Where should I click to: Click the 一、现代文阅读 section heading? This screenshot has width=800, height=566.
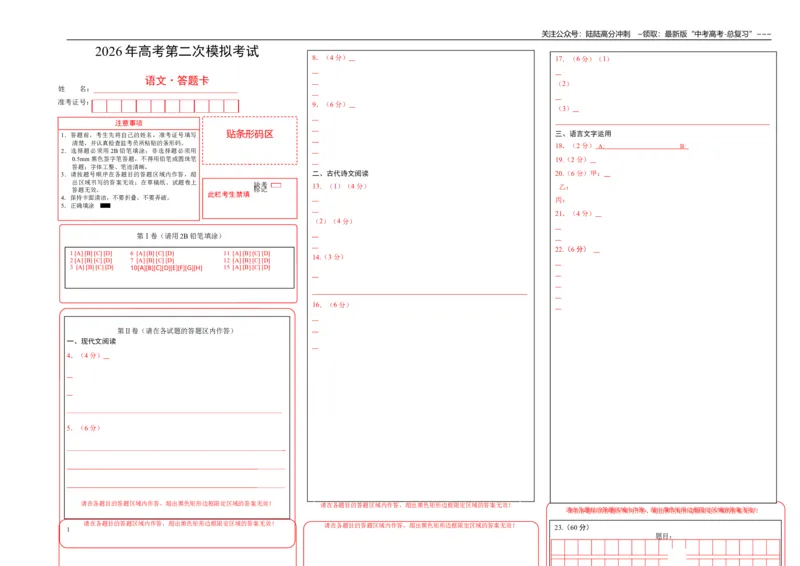(91, 341)
